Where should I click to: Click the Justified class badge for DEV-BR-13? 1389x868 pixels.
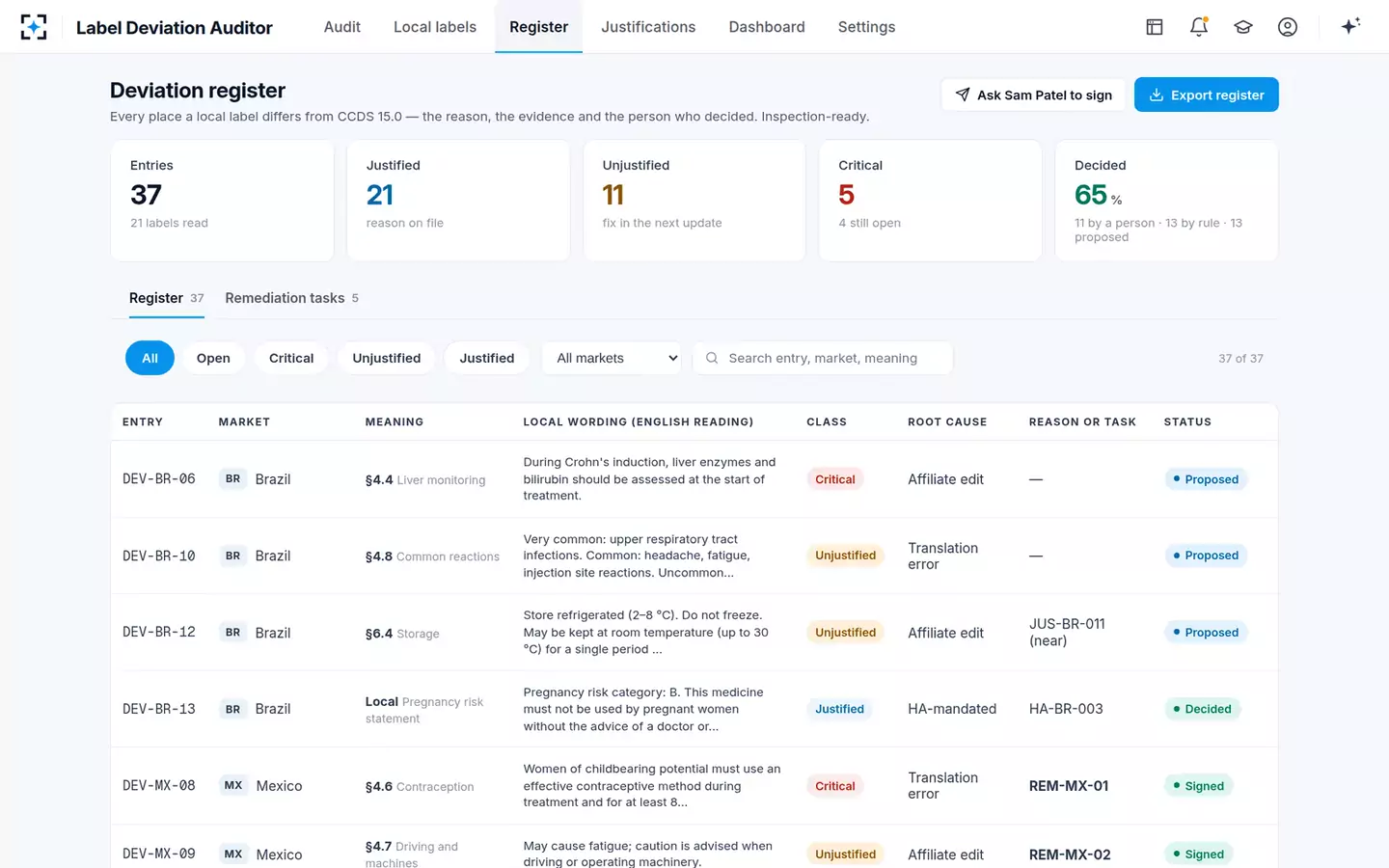(839, 709)
